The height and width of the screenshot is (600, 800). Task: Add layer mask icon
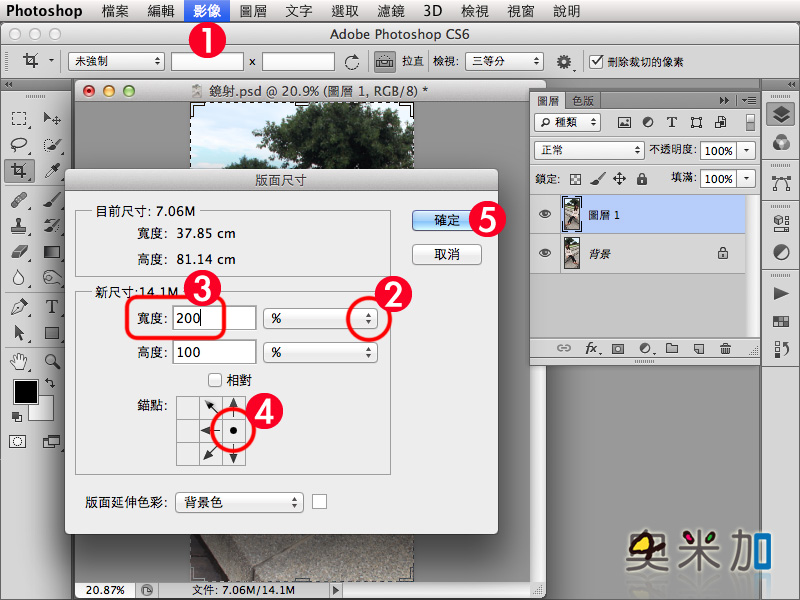coord(618,349)
